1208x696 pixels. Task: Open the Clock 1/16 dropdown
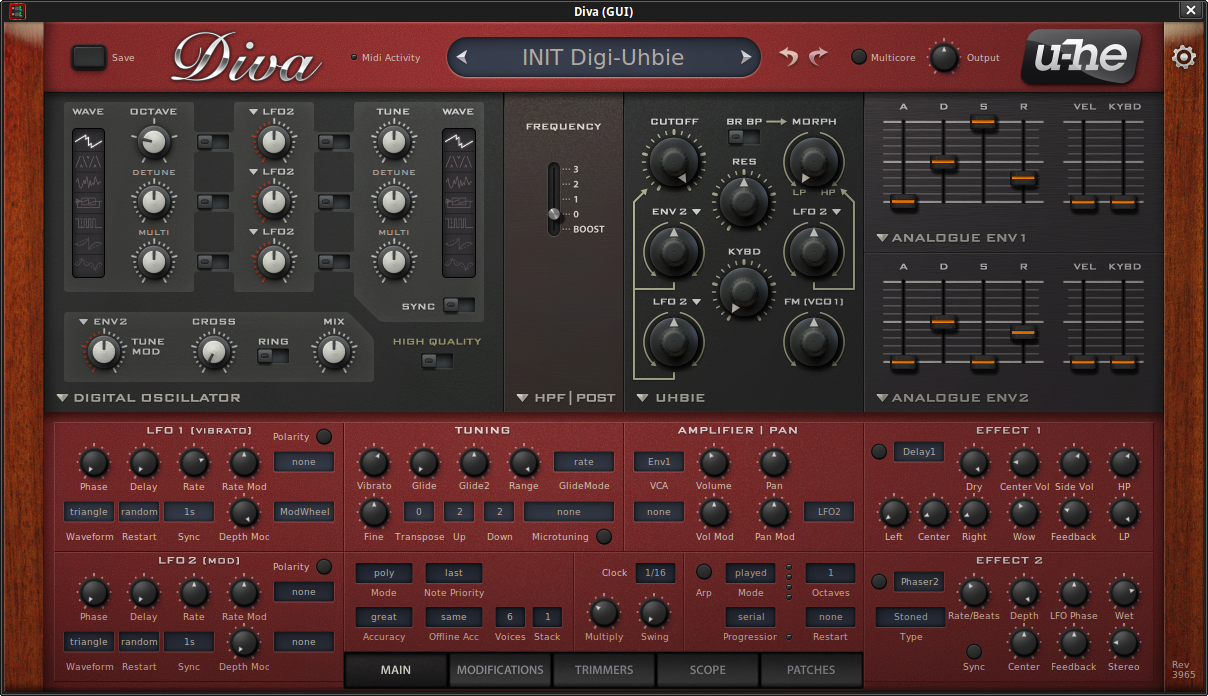tap(655, 573)
